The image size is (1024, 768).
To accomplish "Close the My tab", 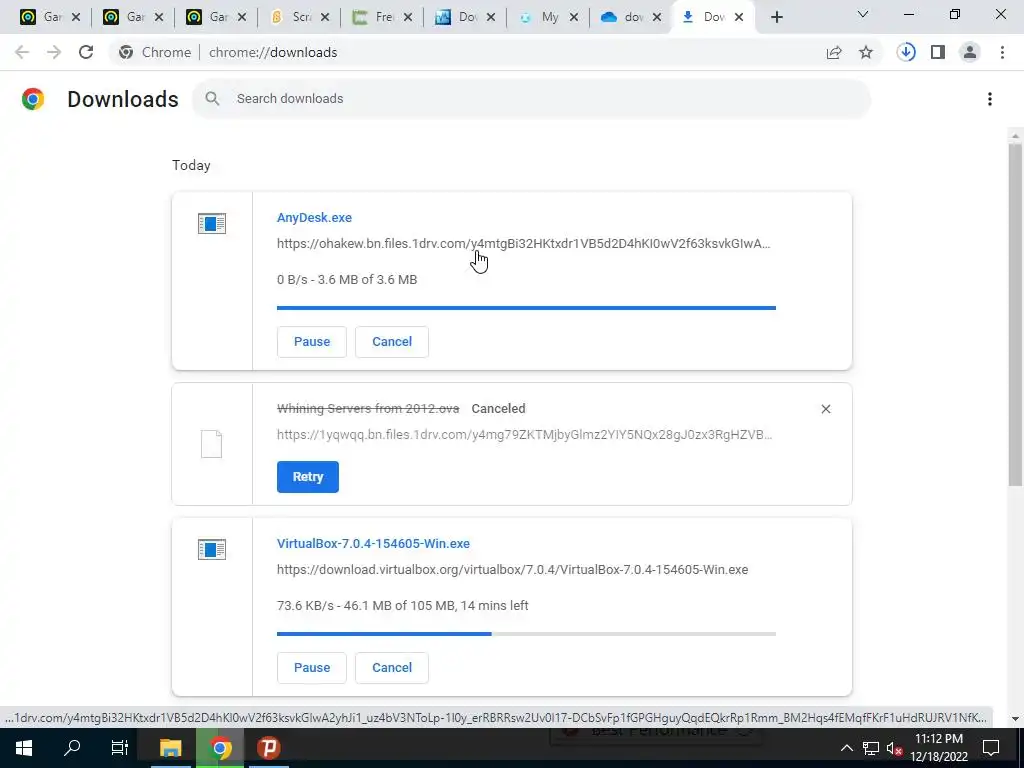I will pos(574,17).
